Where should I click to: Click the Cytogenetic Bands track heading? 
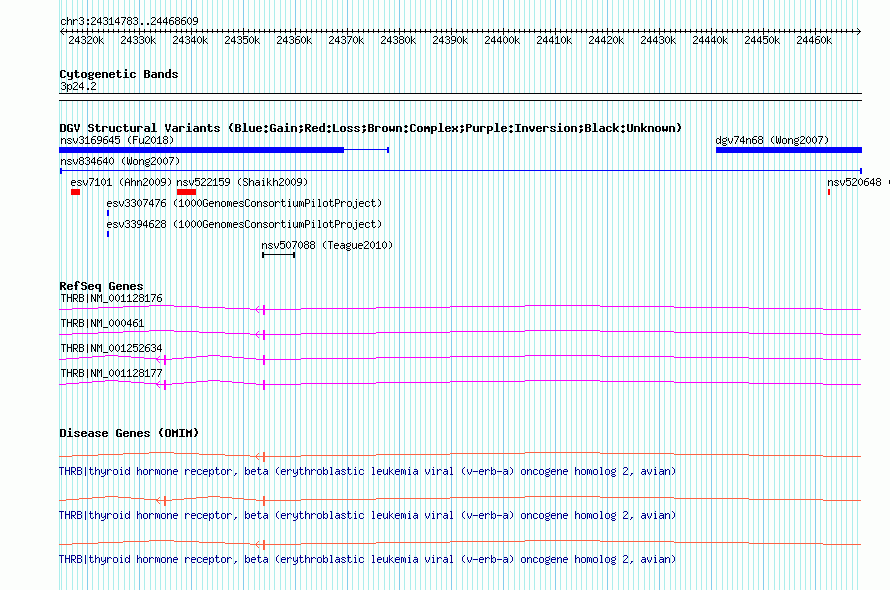click(x=119, y=74)
